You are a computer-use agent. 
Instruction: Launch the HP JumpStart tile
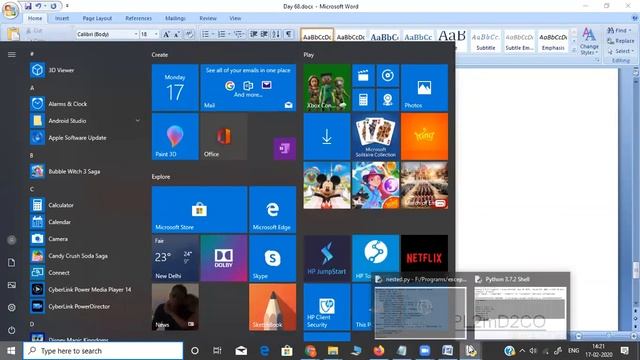pyautogui.click(x=327, y=258)
